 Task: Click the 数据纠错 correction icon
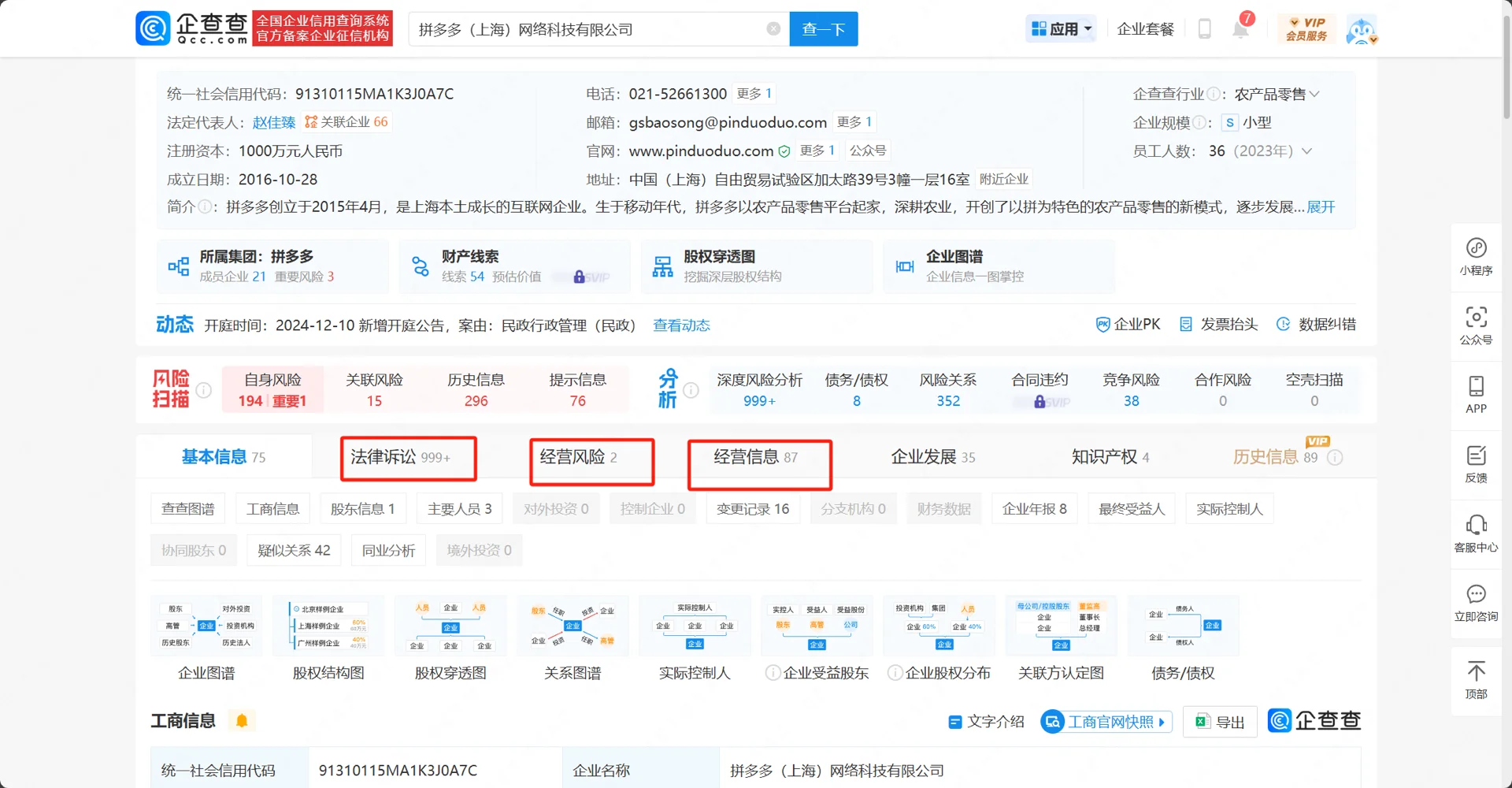[1283, 325]
